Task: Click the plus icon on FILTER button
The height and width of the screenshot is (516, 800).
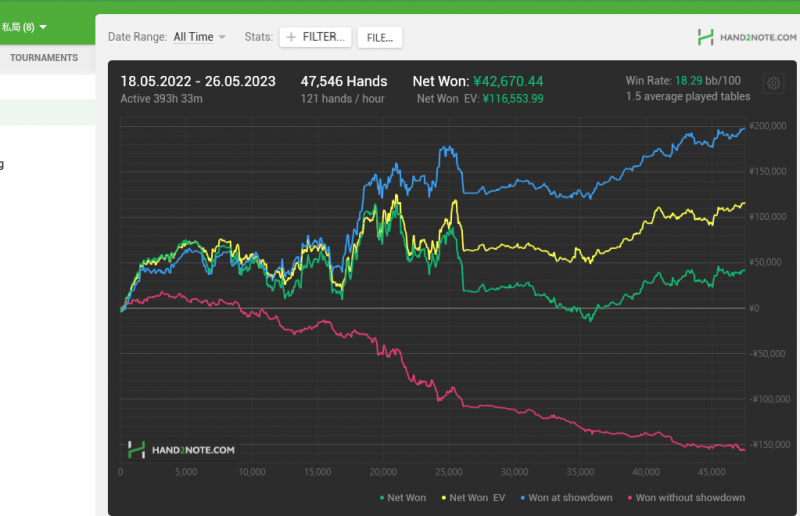Action: [x=291, y=37]
